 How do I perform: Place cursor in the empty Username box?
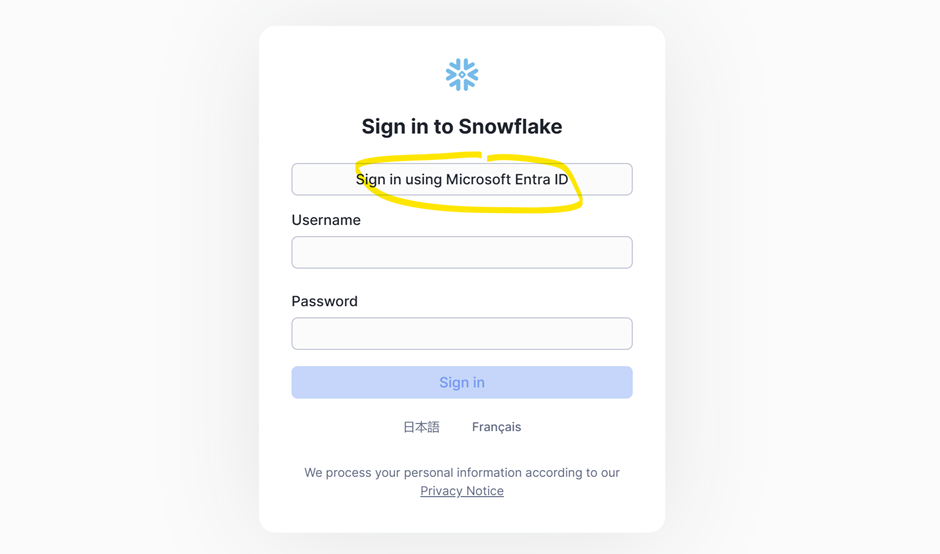tap(462, 252)
